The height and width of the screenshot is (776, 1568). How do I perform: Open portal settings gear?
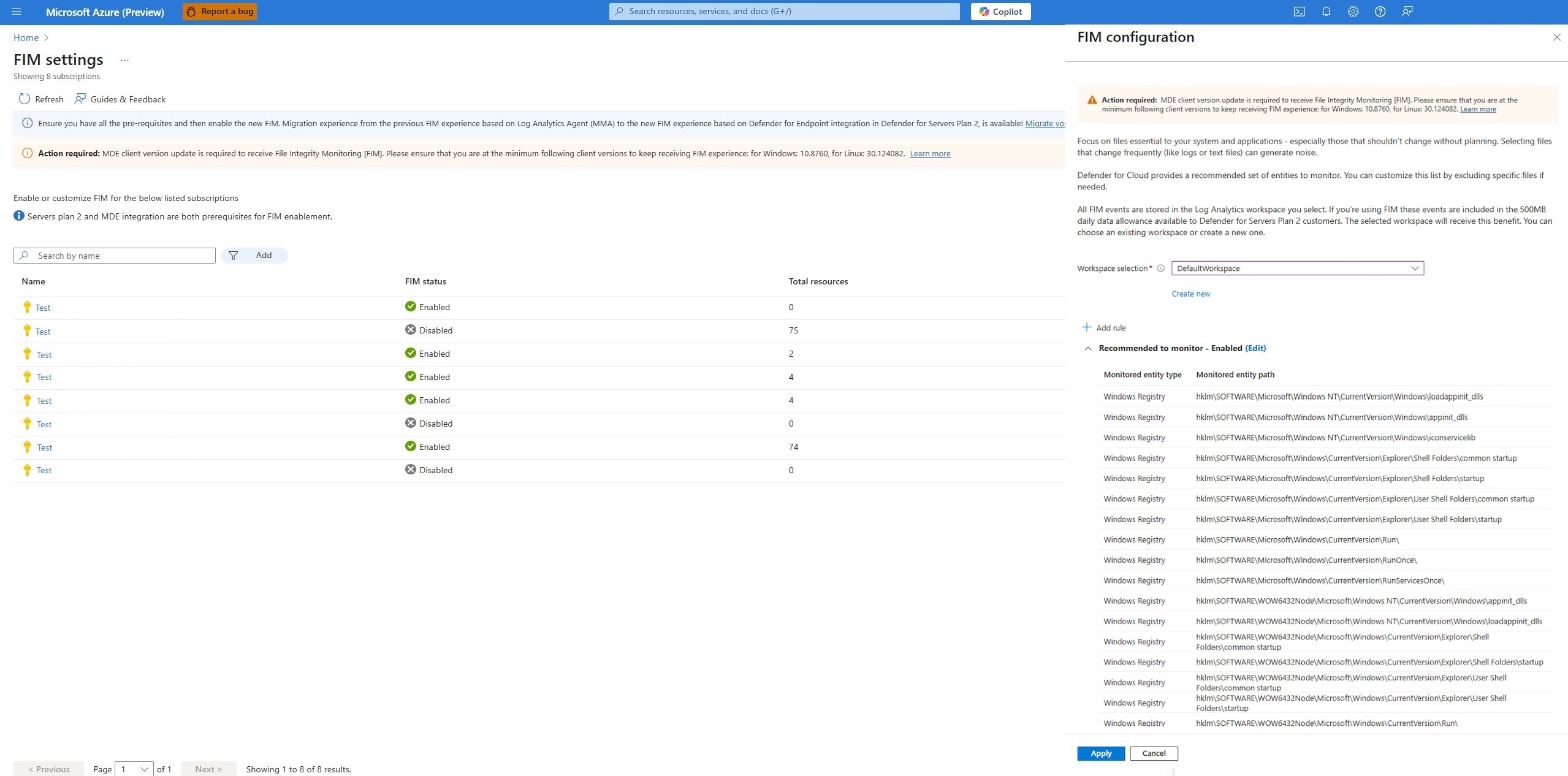pyautogui.click(x=1353, y=12)
